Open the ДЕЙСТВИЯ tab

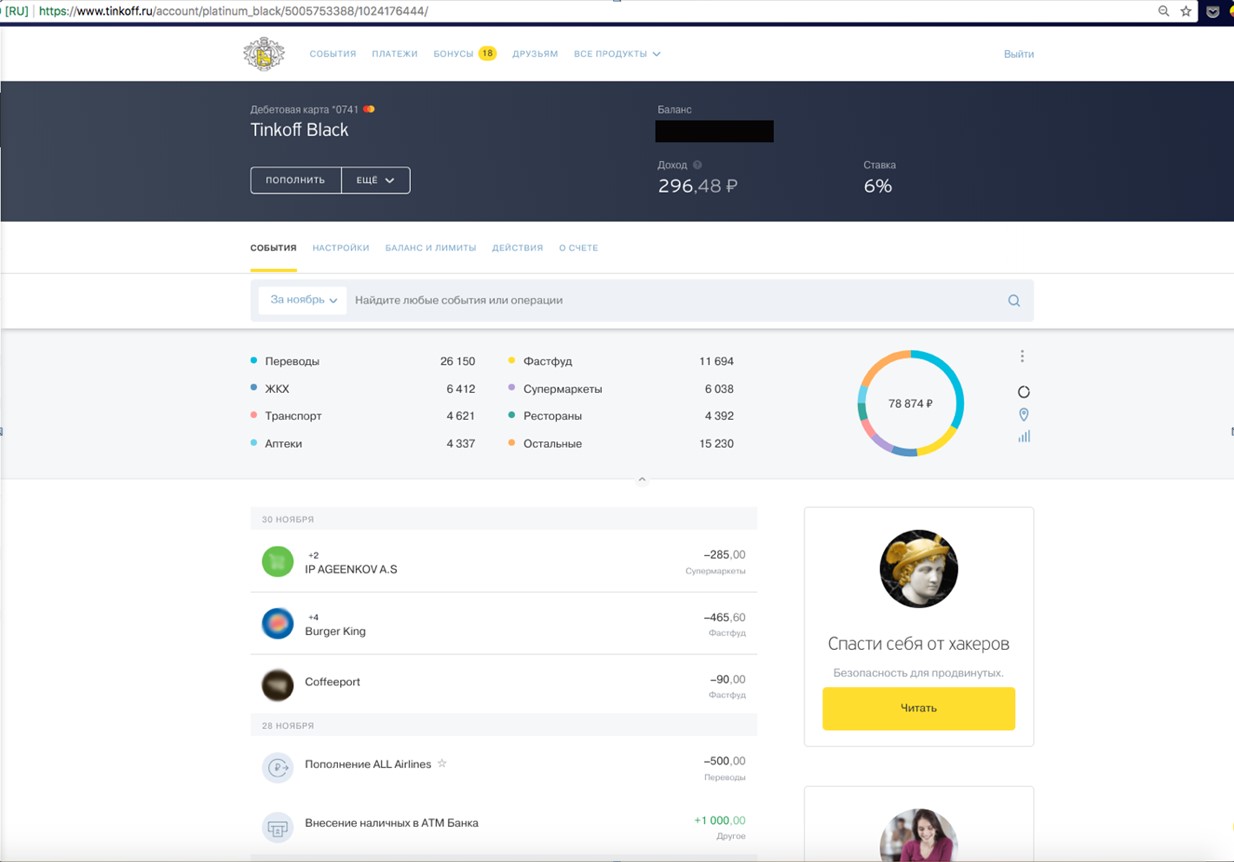pos(517,248)
